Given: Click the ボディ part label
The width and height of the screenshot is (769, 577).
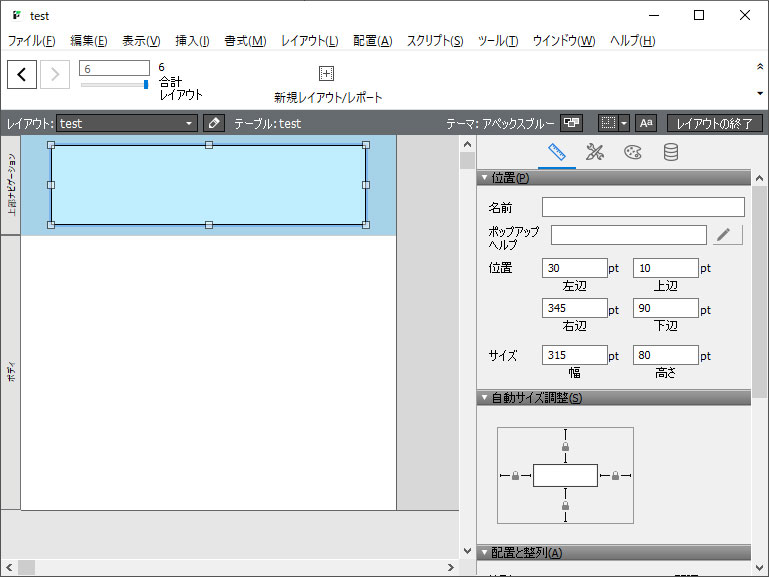Looking at the screenshot, I should (x=11, y=373).
